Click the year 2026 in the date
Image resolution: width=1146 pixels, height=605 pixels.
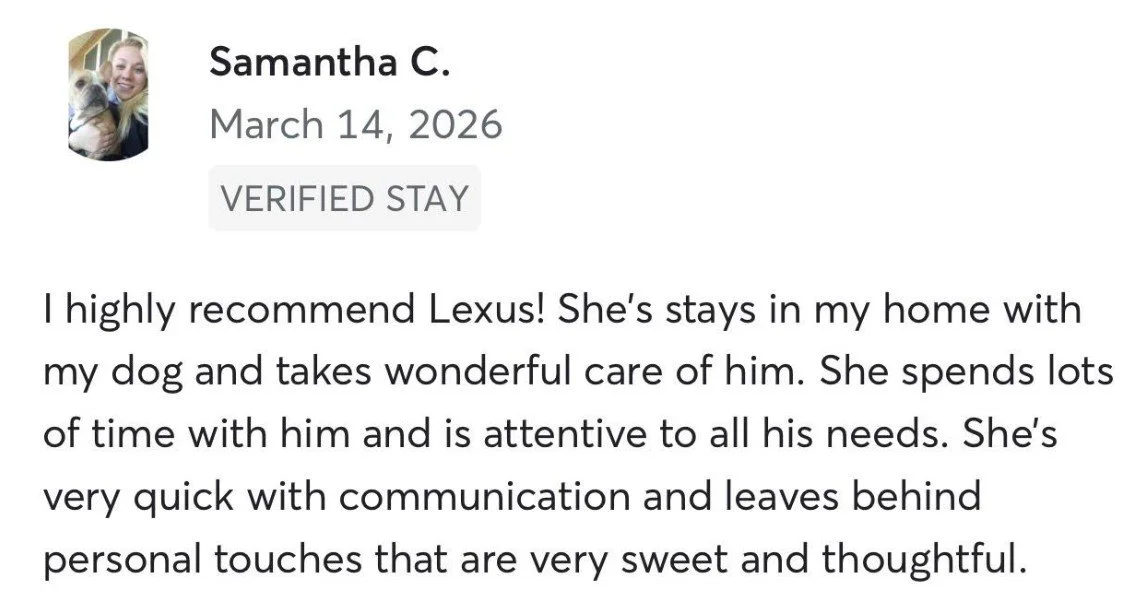(455, 124)
